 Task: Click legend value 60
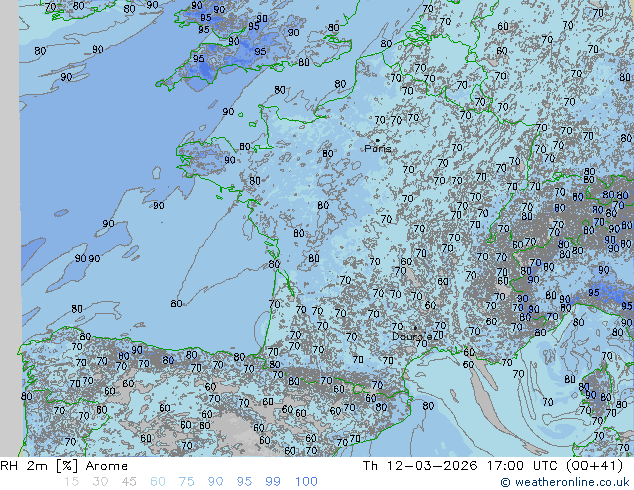click(x=158, y=482)
